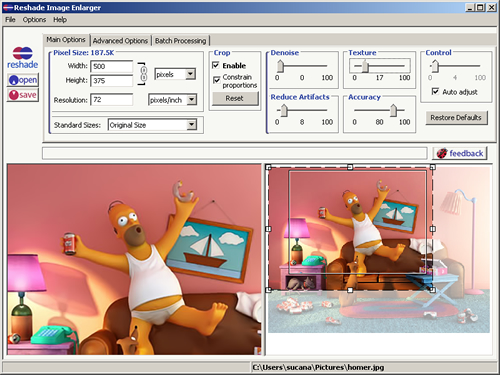Click the homer.jpg file path in status bar
This screenshot has height=375, width=500.
[x=318, y=367]
